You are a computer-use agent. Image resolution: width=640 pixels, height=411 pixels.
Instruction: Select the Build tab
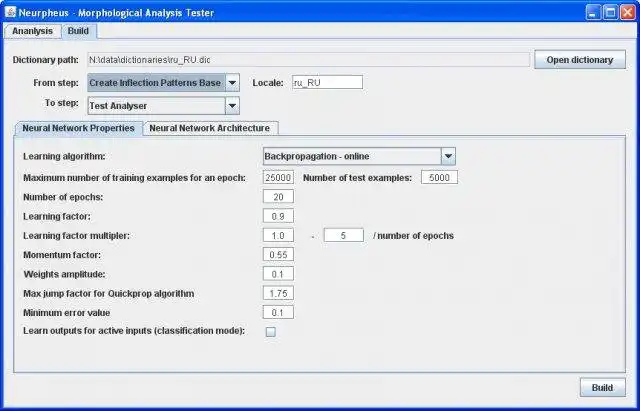[78, 31]
